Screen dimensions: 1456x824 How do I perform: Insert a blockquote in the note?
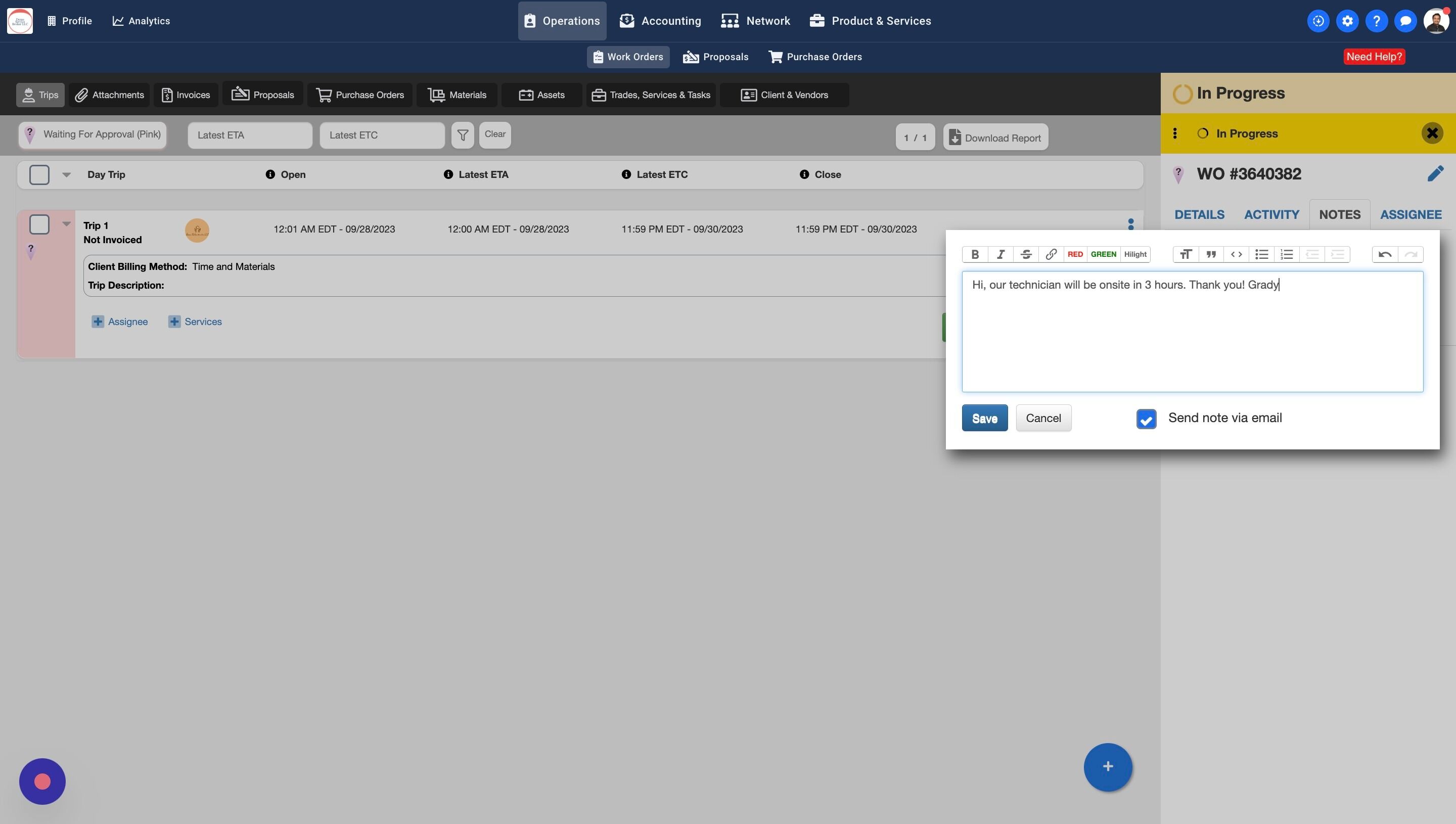coord(1211,255)
